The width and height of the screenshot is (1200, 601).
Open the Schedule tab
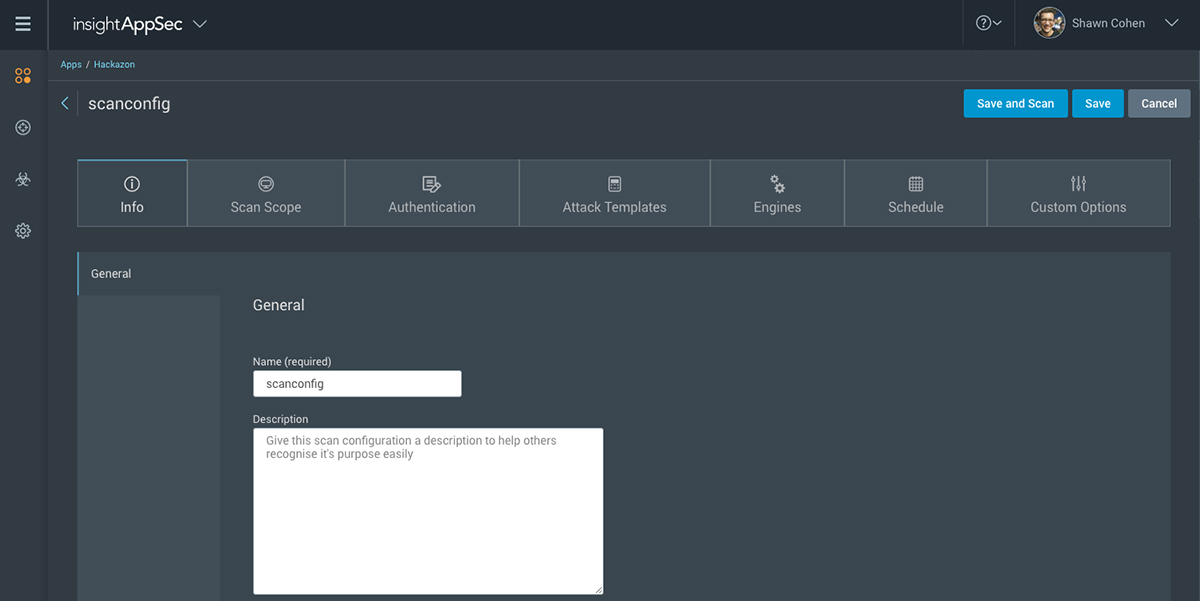pos(915,194)
